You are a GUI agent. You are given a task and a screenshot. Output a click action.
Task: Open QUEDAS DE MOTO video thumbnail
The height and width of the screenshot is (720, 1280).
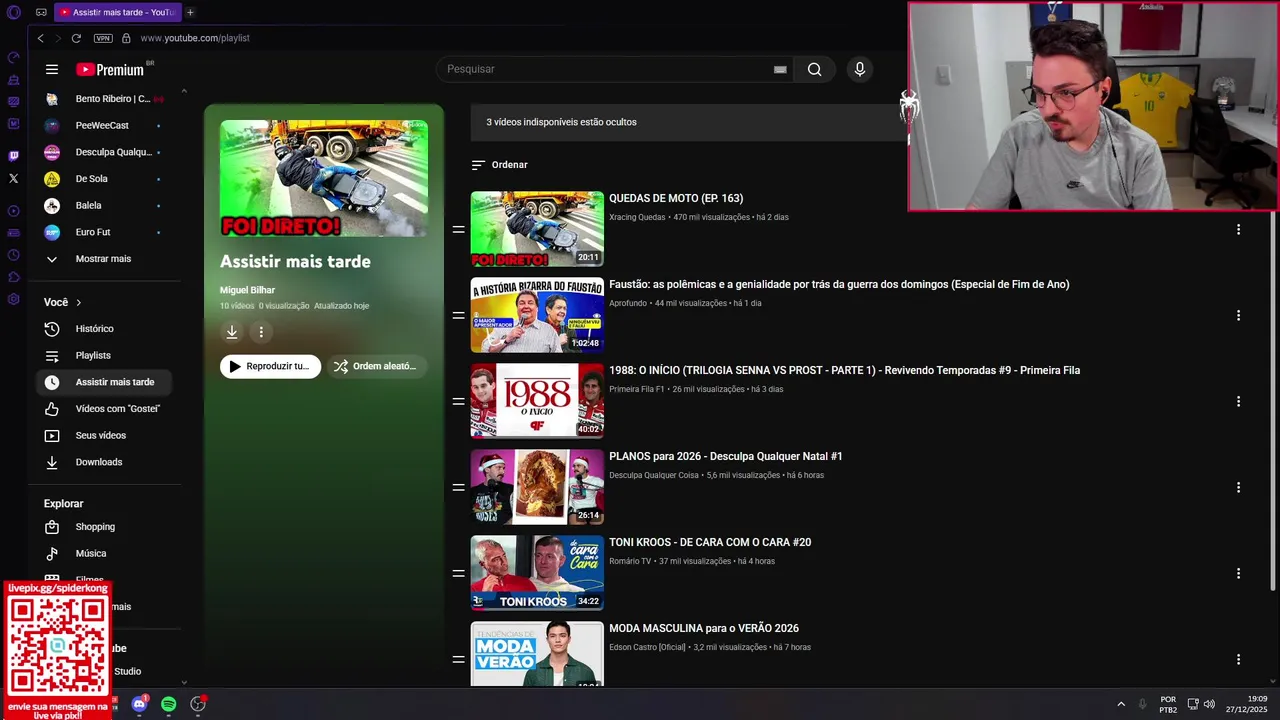537,229
